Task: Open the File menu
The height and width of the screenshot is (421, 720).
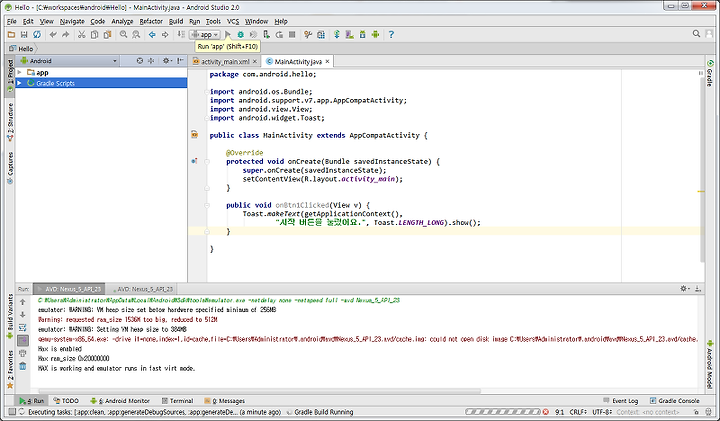Action: coord(12,21)
